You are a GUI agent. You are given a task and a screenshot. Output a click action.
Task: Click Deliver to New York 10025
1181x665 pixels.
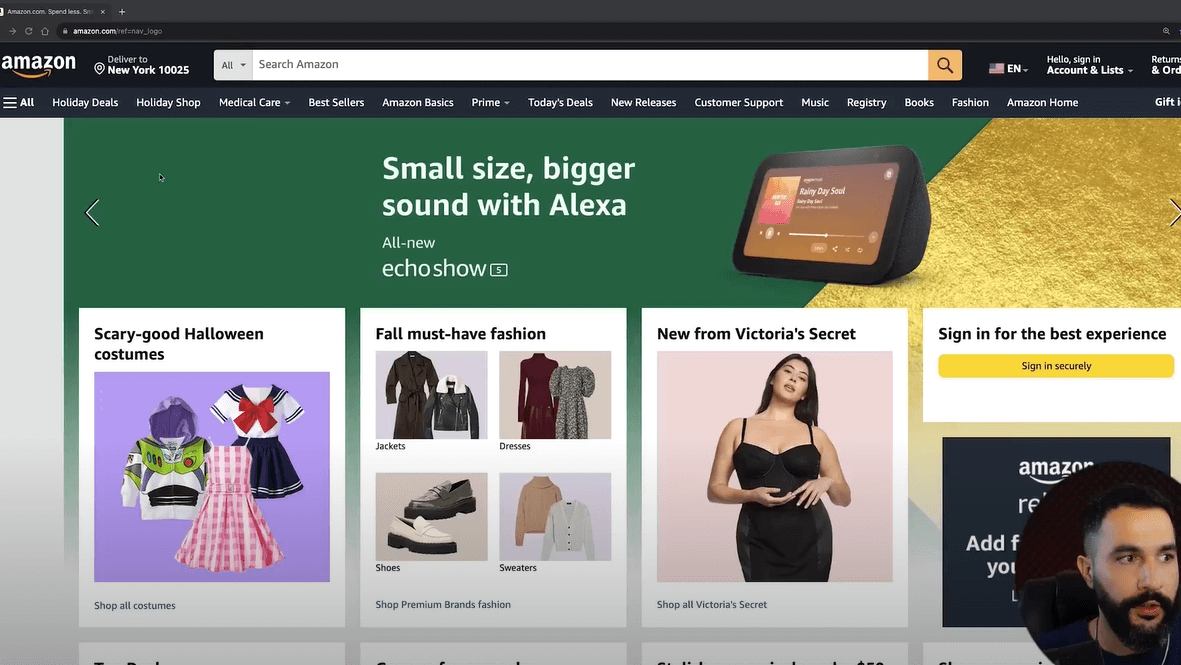coord(142,65)
